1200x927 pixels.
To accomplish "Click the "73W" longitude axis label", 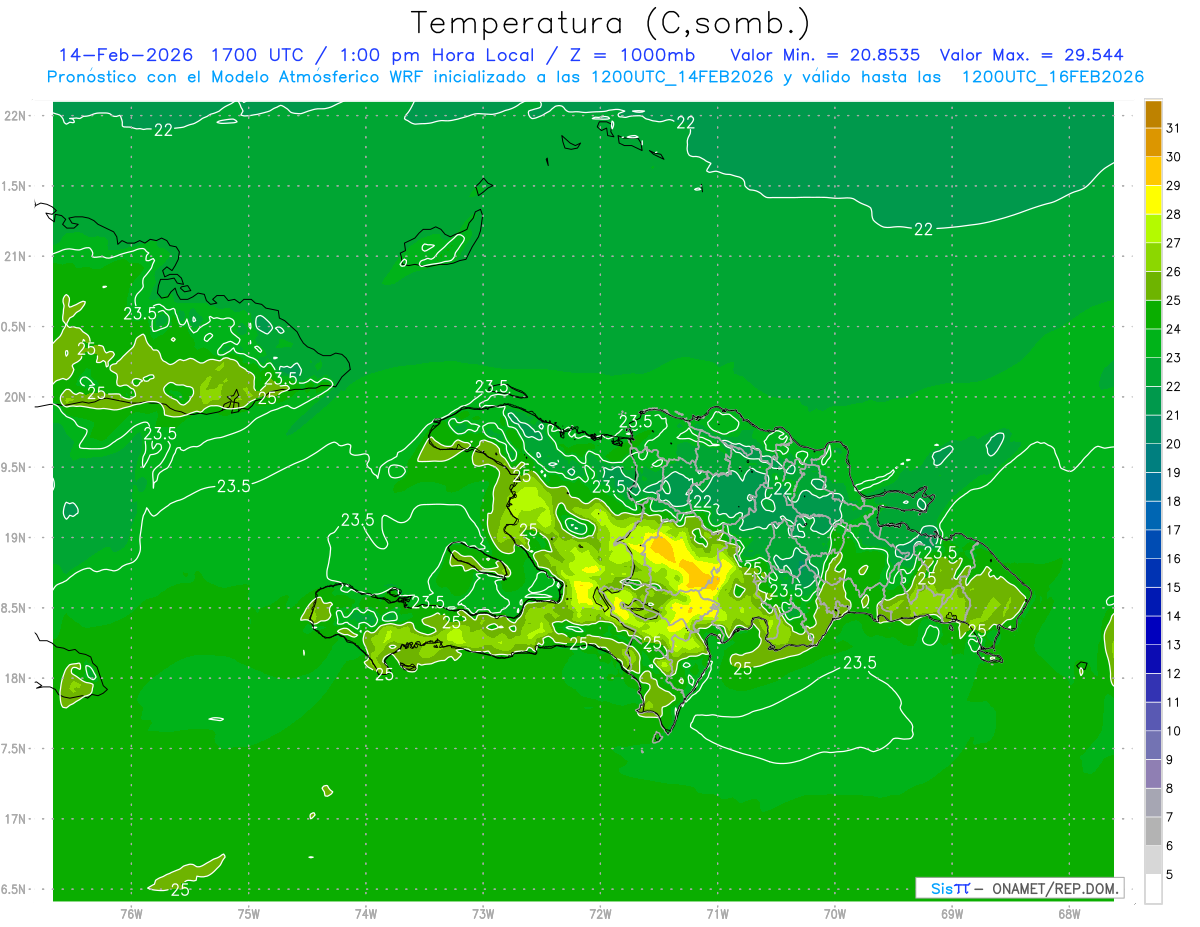I will [483, 913].
